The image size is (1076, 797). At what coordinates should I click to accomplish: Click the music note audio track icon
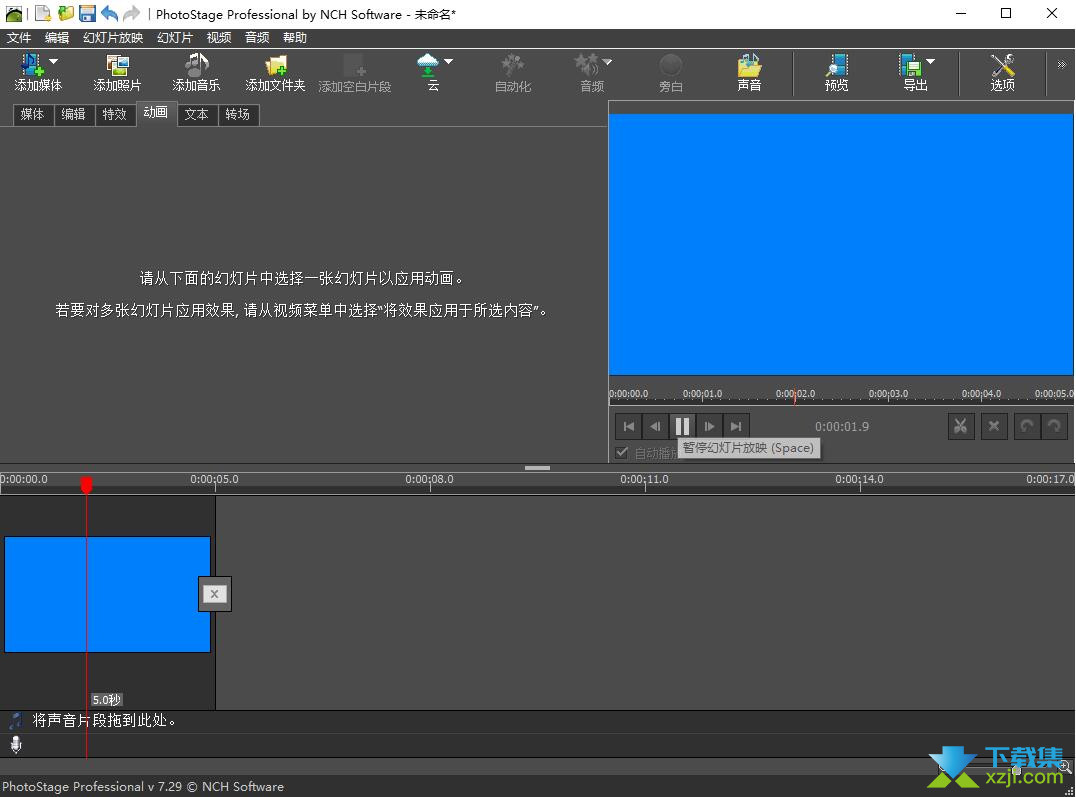(15, 720)
